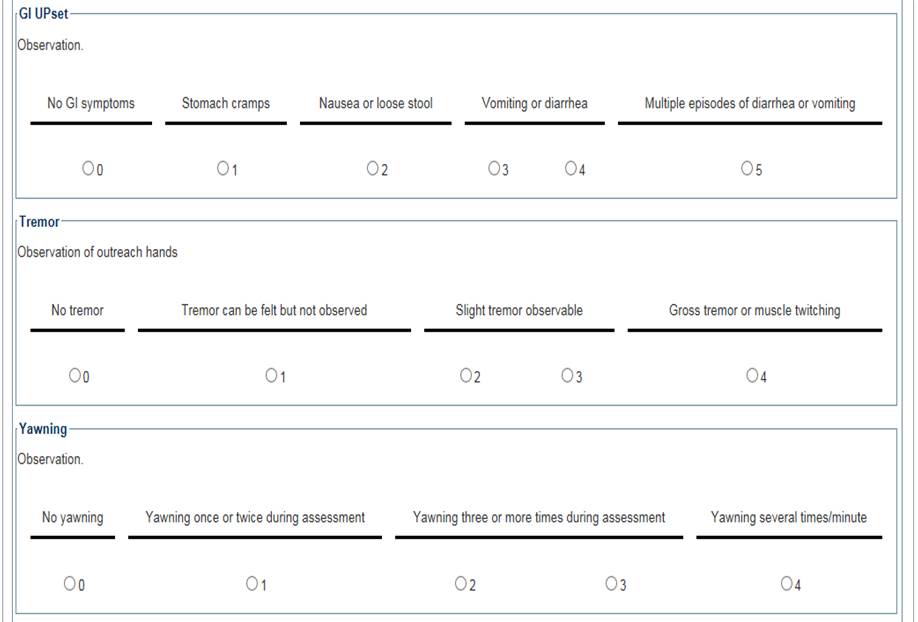
Task: Mark Tremor score 2
Action: click(466, 376)
